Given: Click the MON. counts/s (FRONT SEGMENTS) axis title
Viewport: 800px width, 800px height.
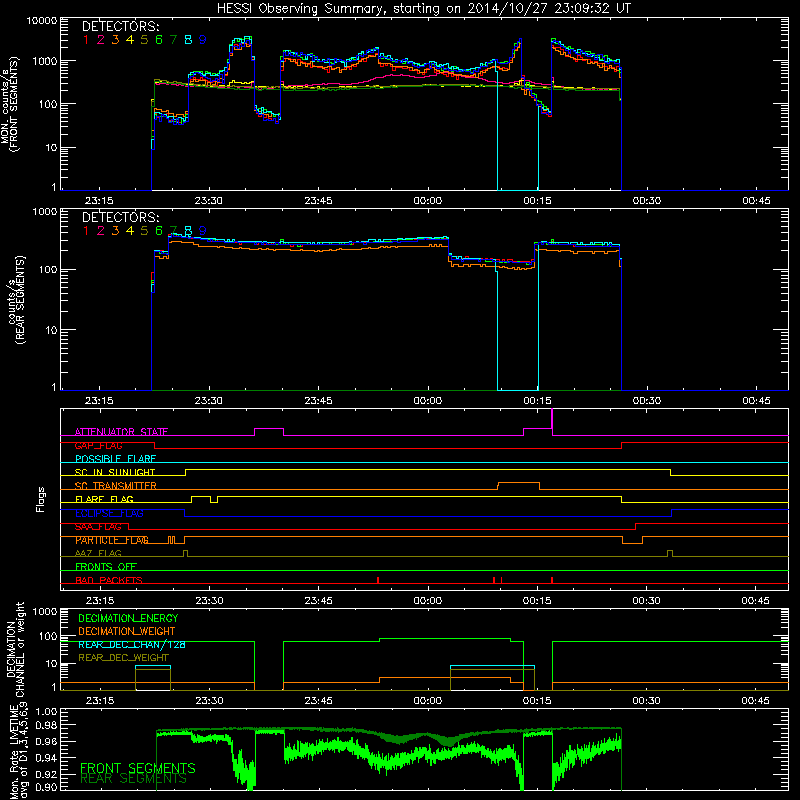Looking at the screenshot, I should [x=9, y=104].
